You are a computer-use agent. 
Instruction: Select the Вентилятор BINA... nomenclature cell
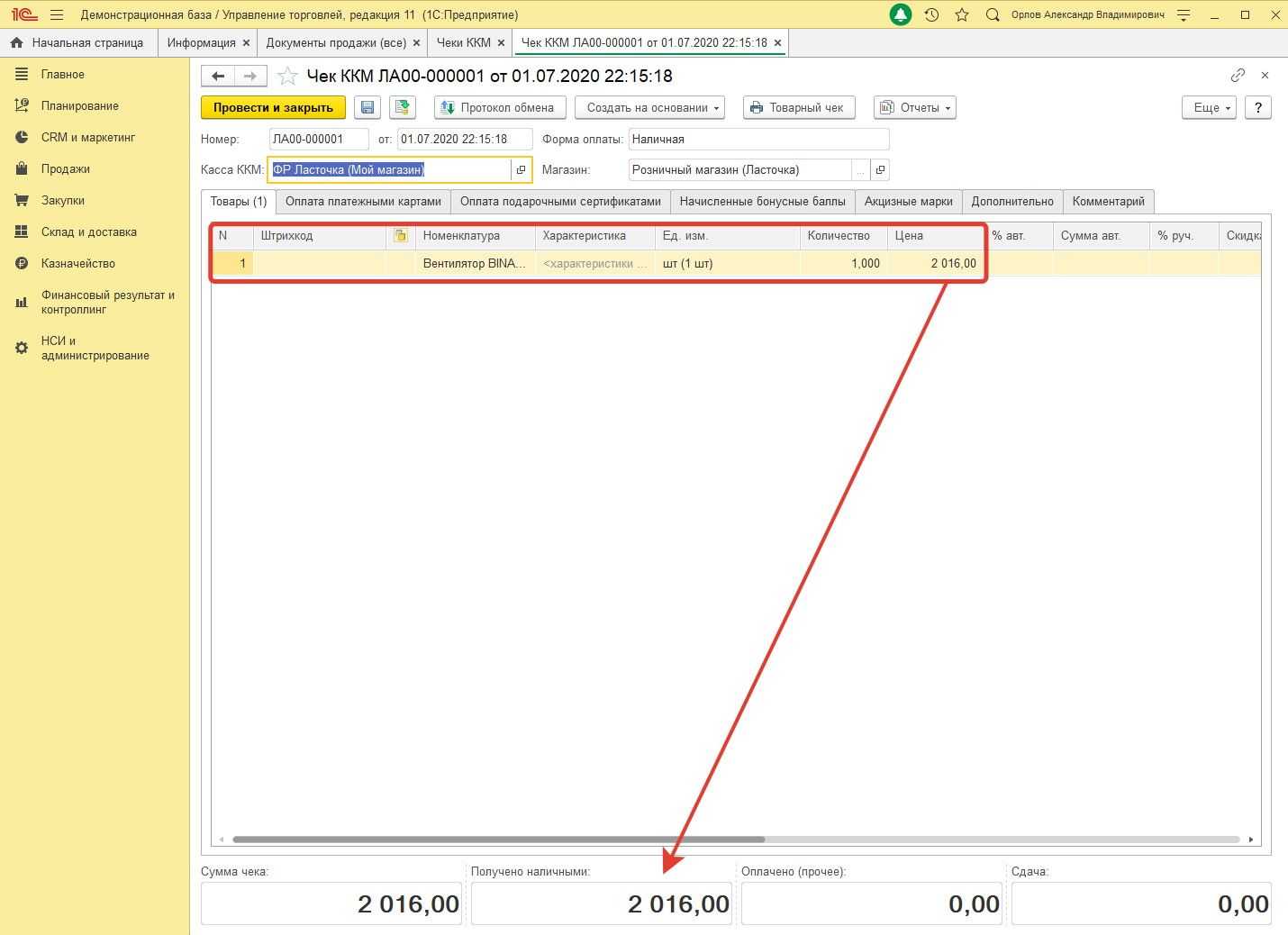pyautogui.click(x=475, y=263)
